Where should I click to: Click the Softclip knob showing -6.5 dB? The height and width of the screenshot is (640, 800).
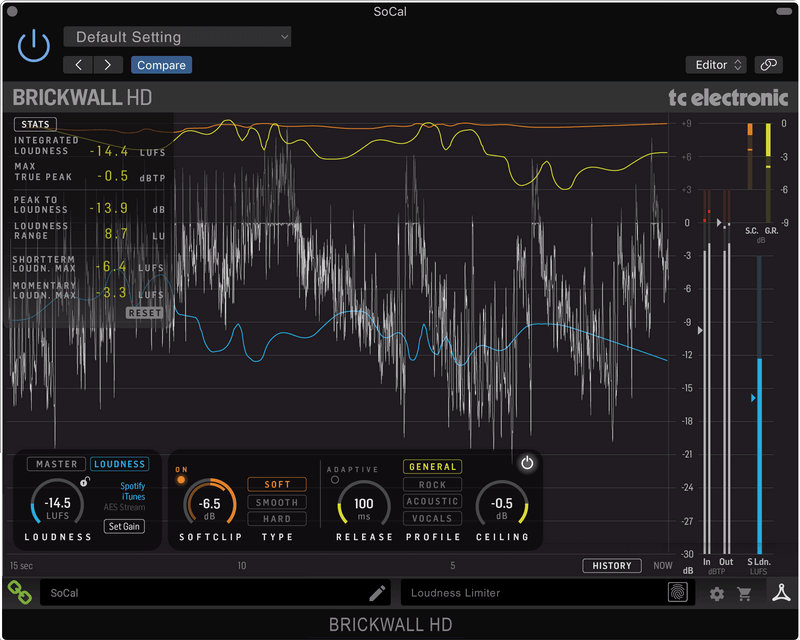tap(209, 504)
